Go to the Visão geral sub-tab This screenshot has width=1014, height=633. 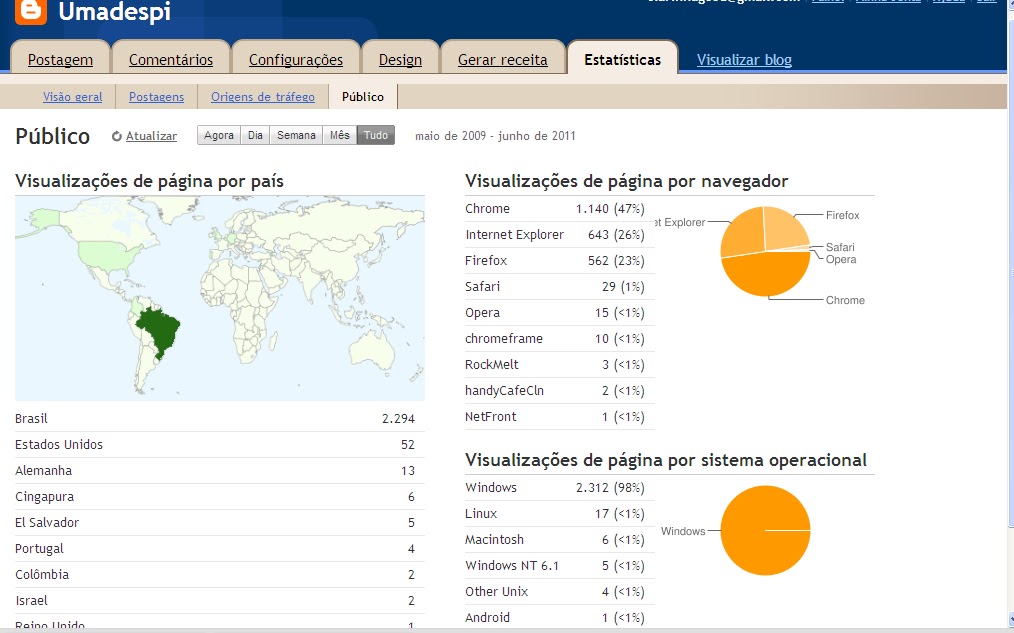click(72, 97)
